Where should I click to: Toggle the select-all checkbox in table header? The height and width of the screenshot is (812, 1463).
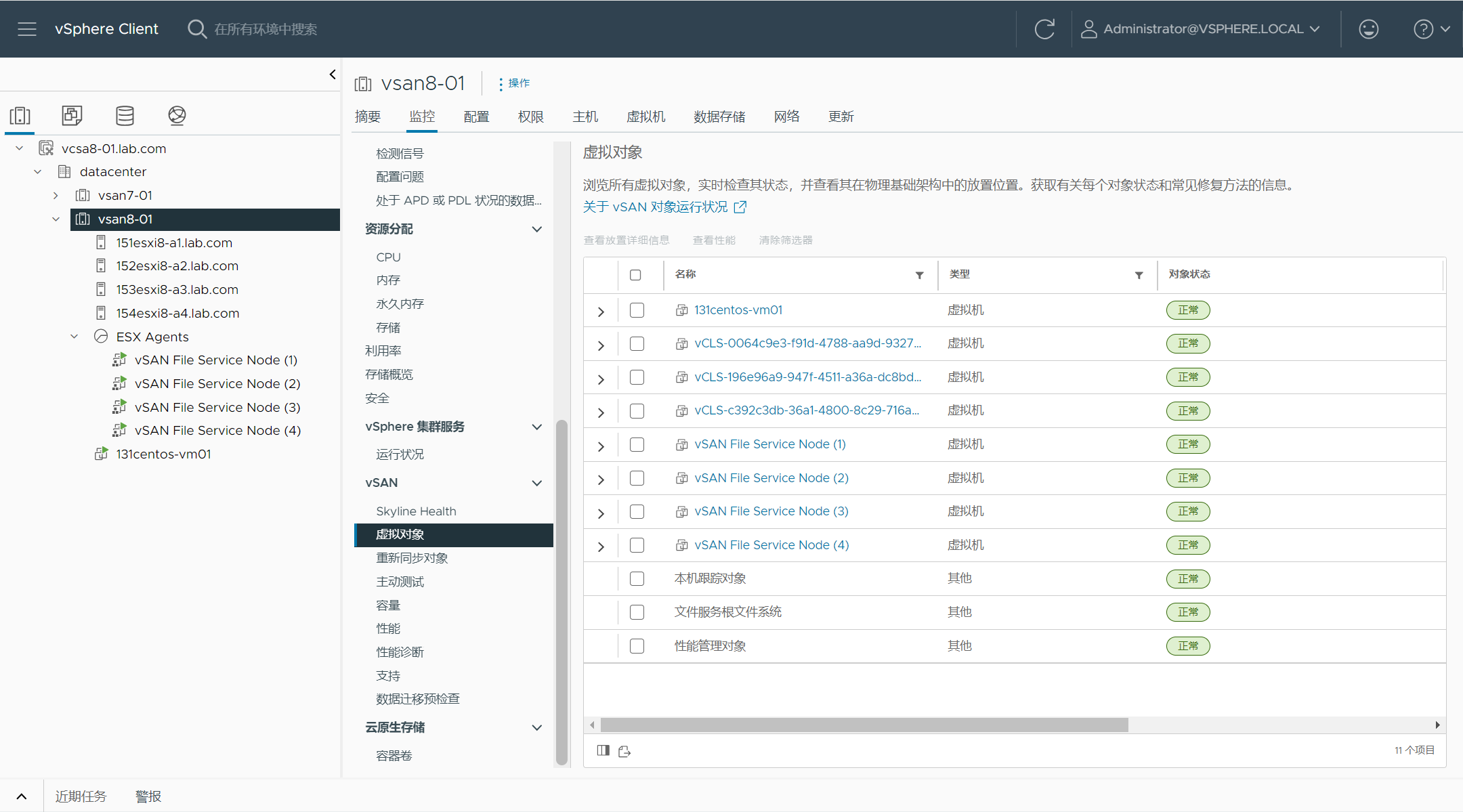[x=635, y=275]
